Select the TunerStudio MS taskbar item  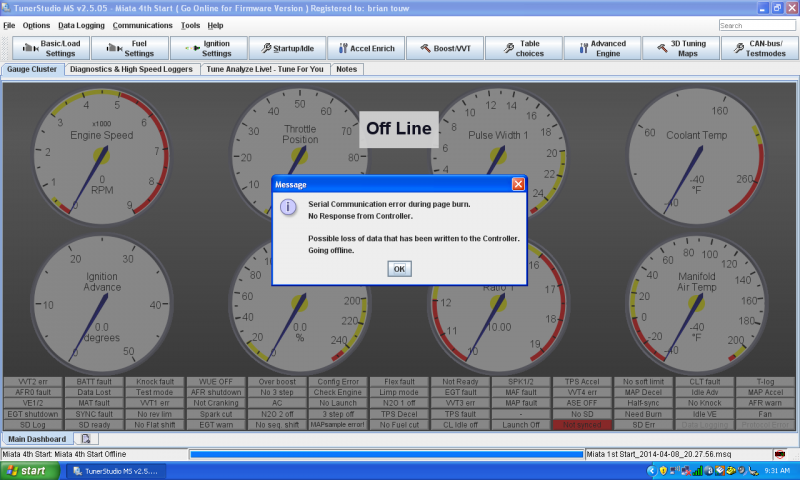[x=115, y=471]
